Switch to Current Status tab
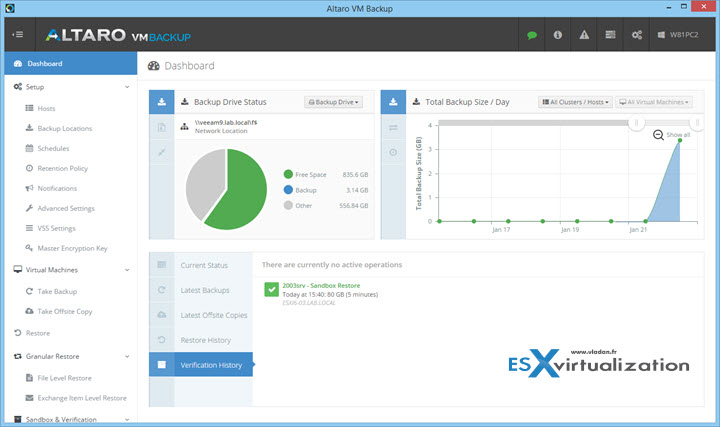This screenshot has width=720, height=427. coord(201,265)
